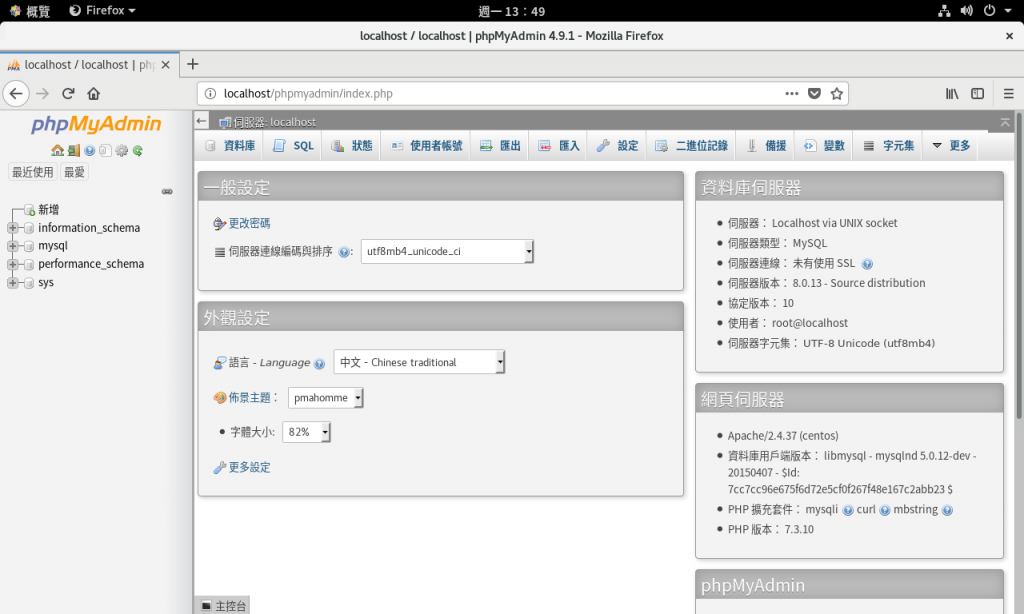This screenshot has height=614, width=1024.
Task: Open the 使用者帳號 tab
Action: coord(426,146)
